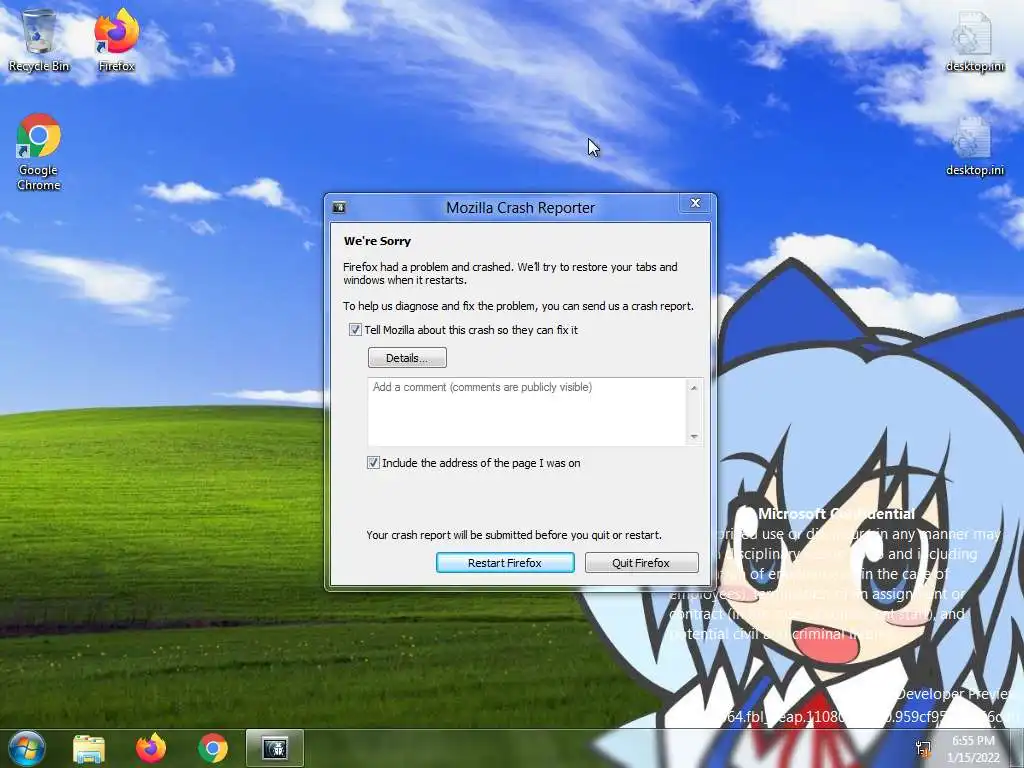Select the Google Chrome desktop shortcut
The image size is (1024, 768).
pos(39,152)
